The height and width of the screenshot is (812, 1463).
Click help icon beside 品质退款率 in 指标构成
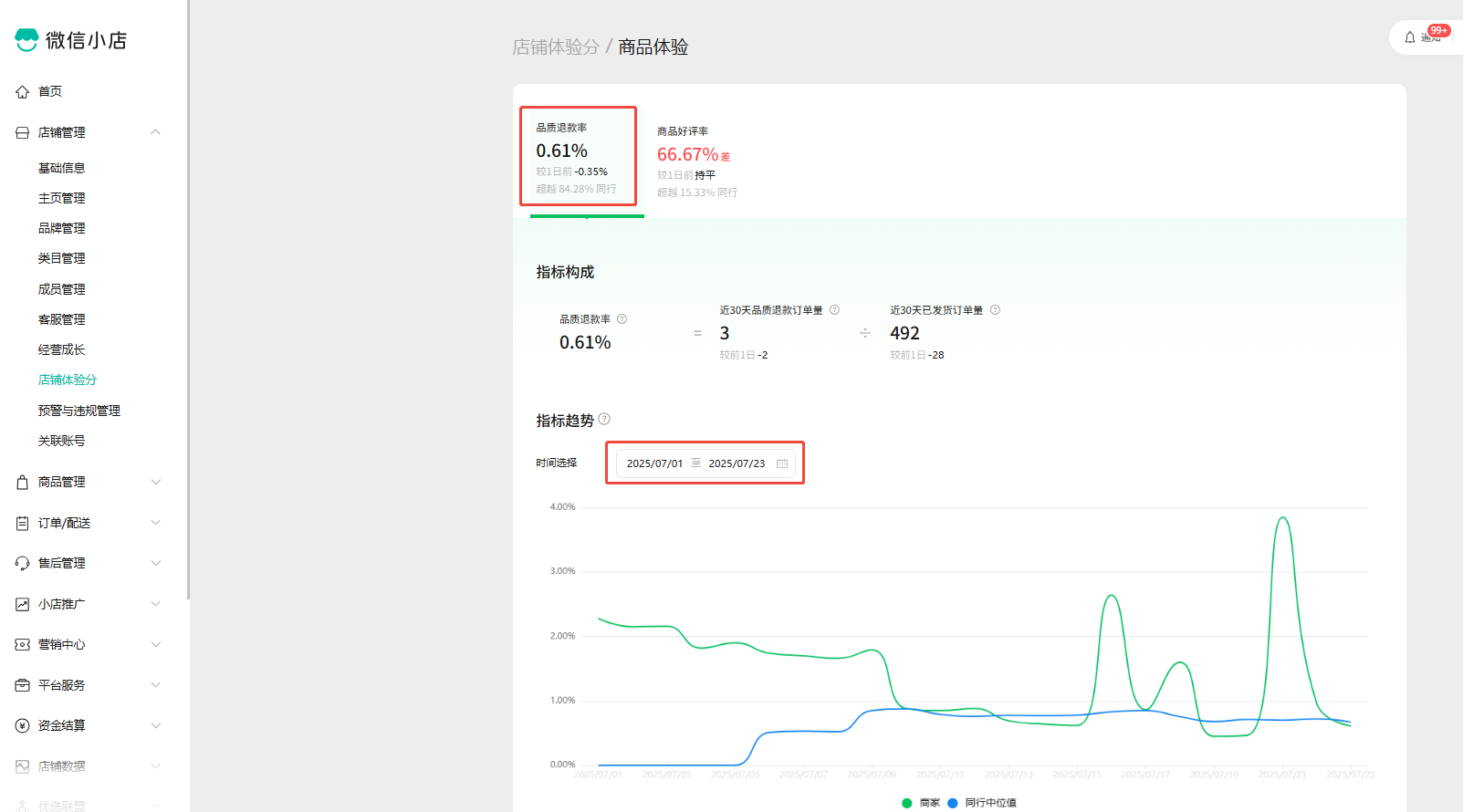(622, 319)
